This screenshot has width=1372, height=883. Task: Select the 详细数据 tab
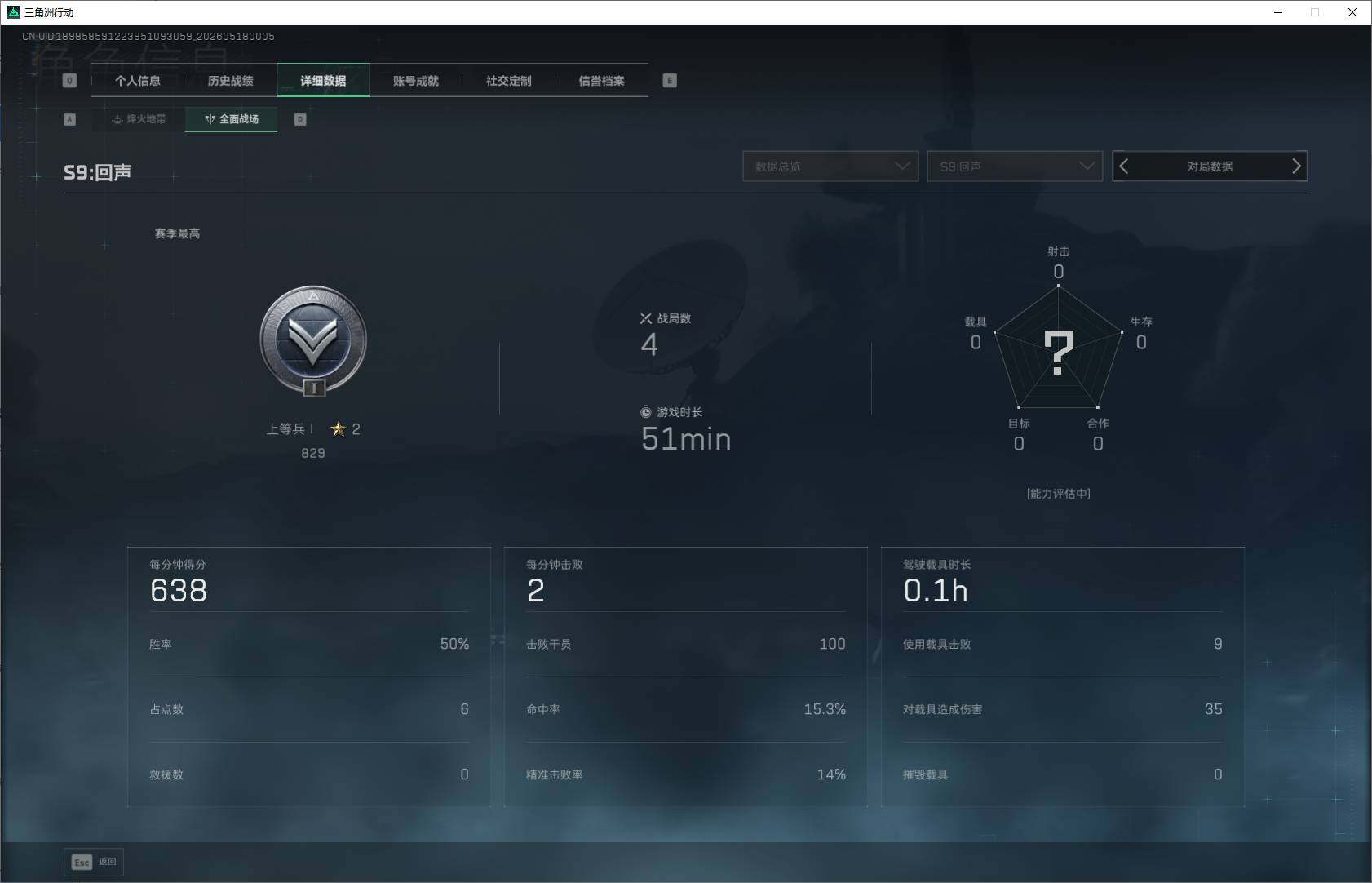(323, 81)
